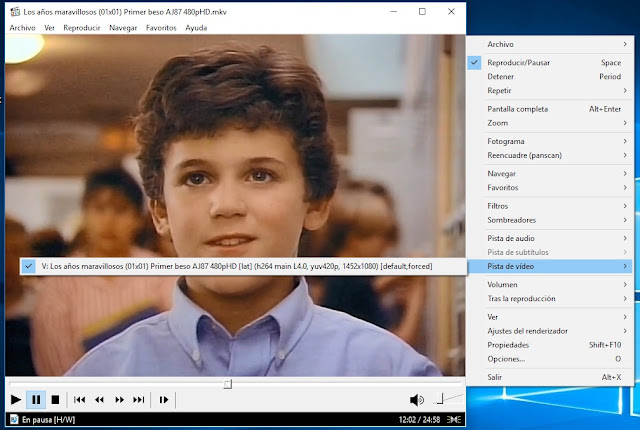This screenshot has width=640, height=430.
Task: Select the checked video track entry
Action: (x=243, y=266)
